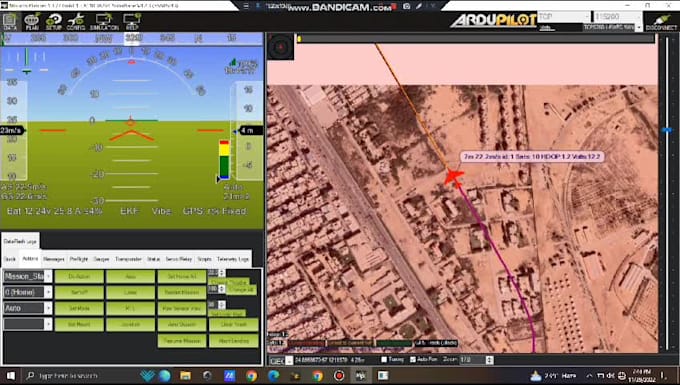Expand the empty mount mode dropdown
680x385 pixels.
point(48,324)
